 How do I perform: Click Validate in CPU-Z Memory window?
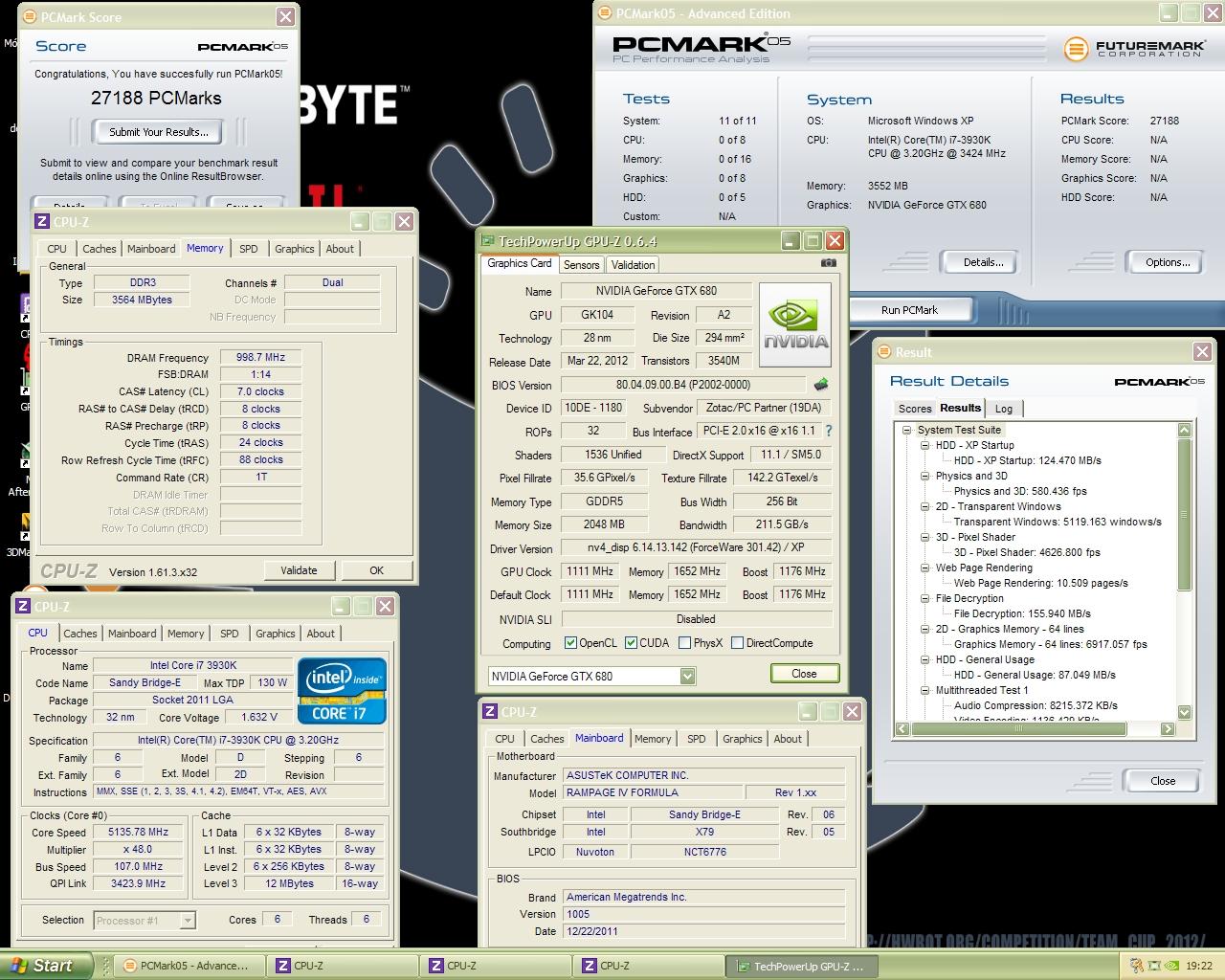click(299, 570)
